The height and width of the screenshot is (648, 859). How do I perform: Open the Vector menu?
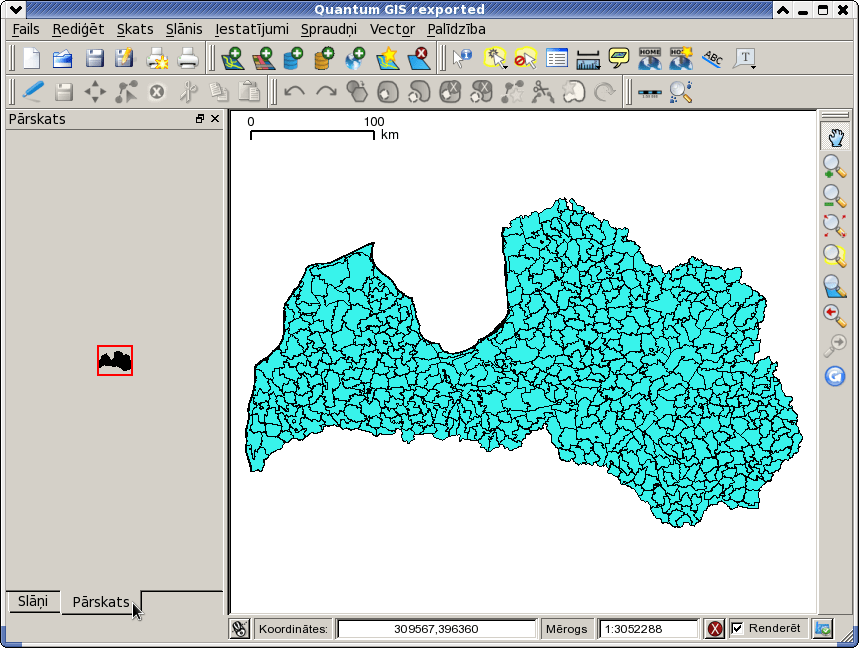(392, 29)
